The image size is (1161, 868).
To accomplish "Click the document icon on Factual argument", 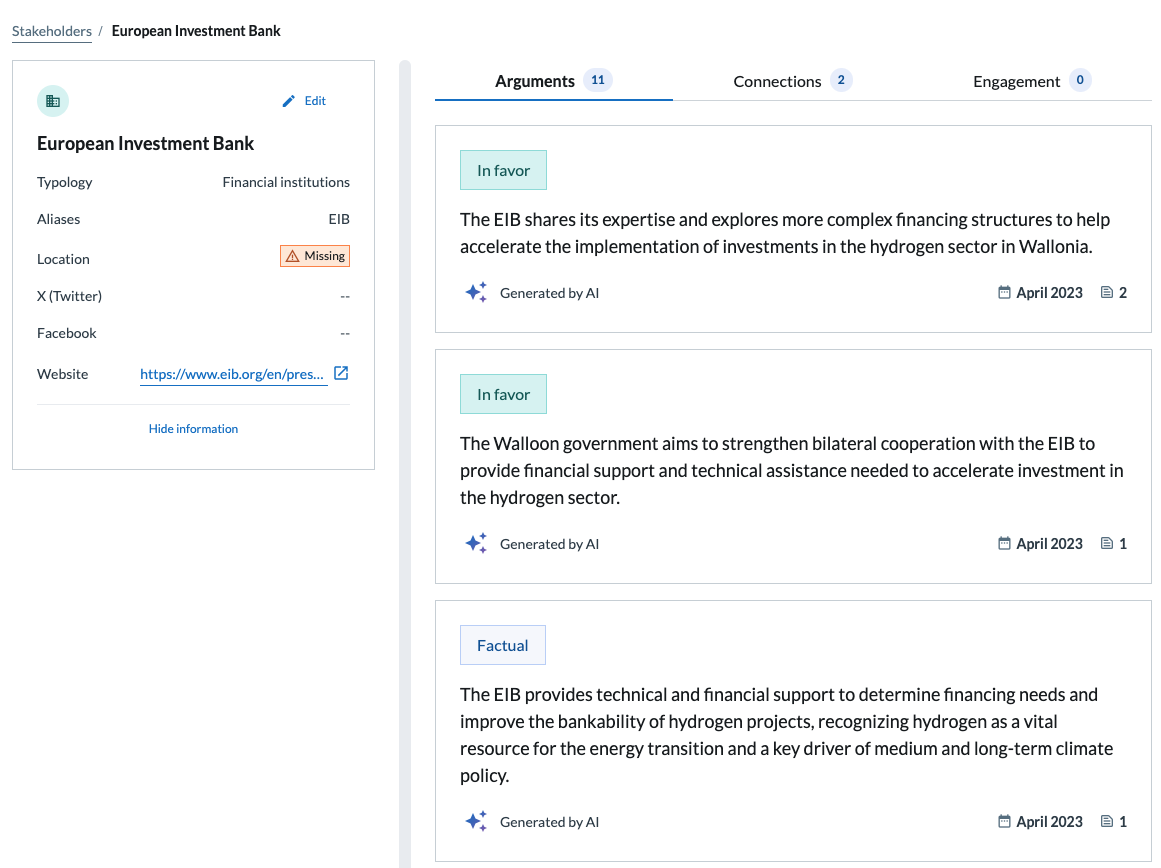I will click(1106, 822).
